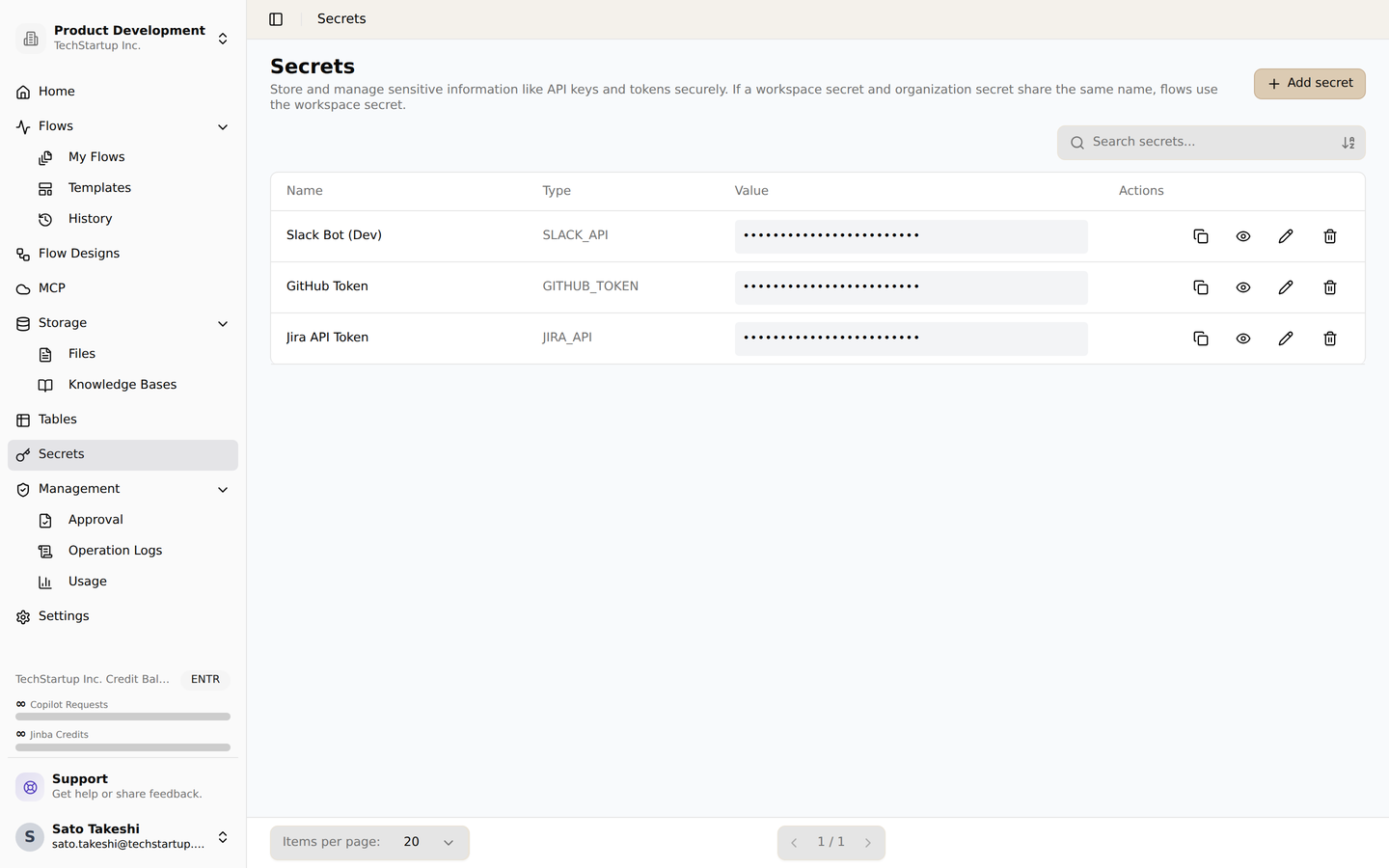Open Usage page
The height and width of the screenshot is (868, 1389).
click(x=134, y=582)
